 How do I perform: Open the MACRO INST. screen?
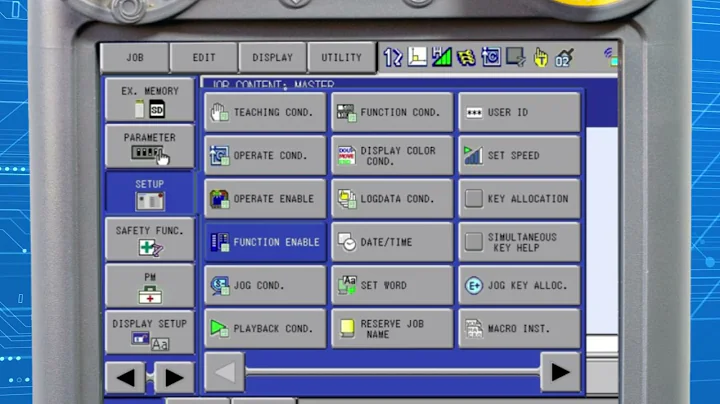pyautogui.click(x=519, y=328)
